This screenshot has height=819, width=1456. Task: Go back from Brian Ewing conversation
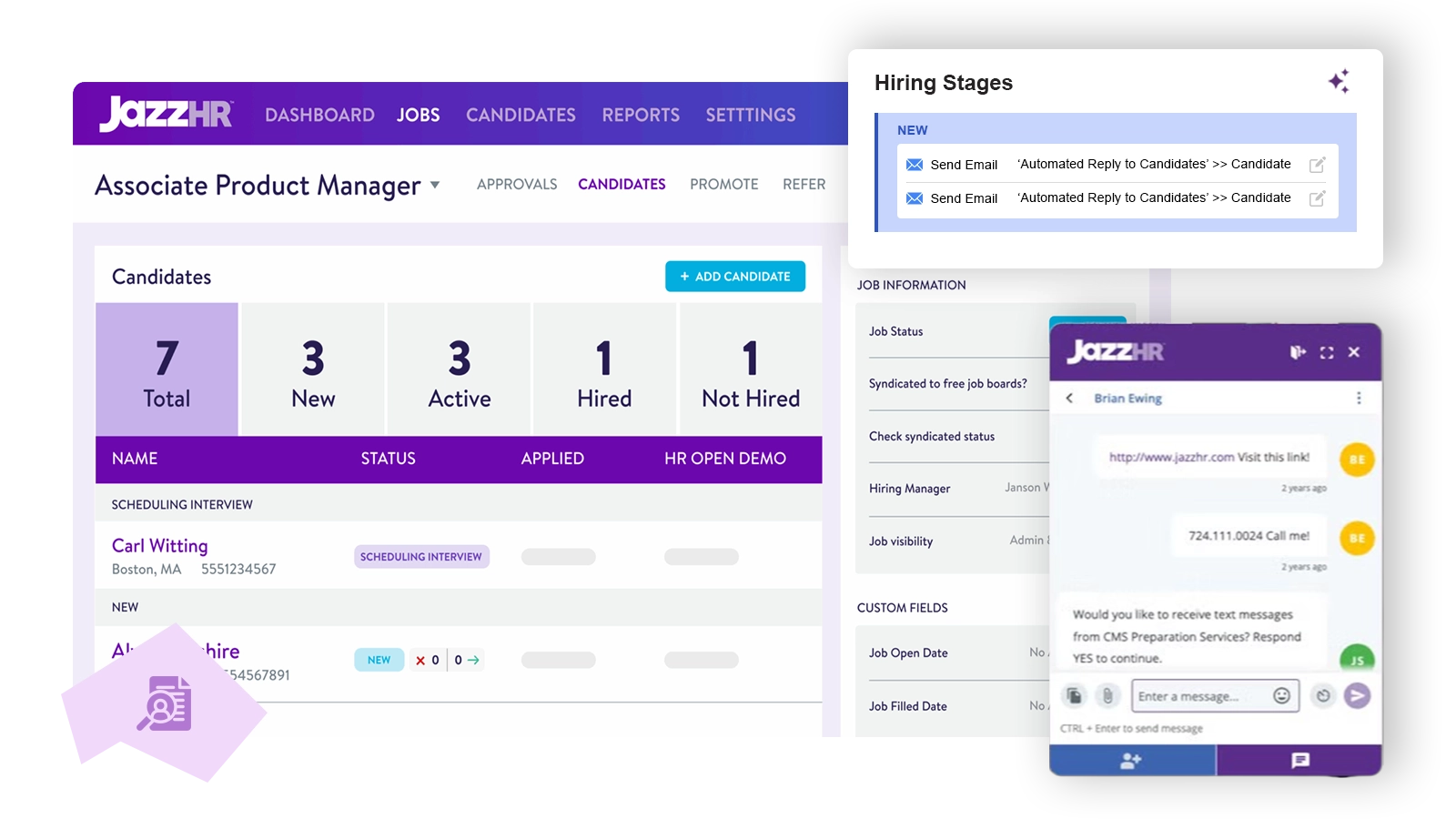click(1070, 398)
